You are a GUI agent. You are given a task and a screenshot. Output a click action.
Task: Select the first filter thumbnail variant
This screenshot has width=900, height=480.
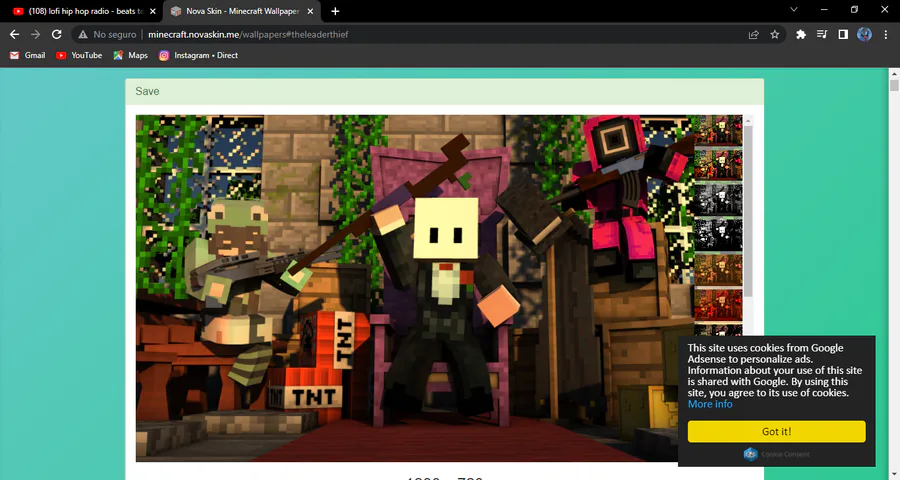(x=718, y=129)
